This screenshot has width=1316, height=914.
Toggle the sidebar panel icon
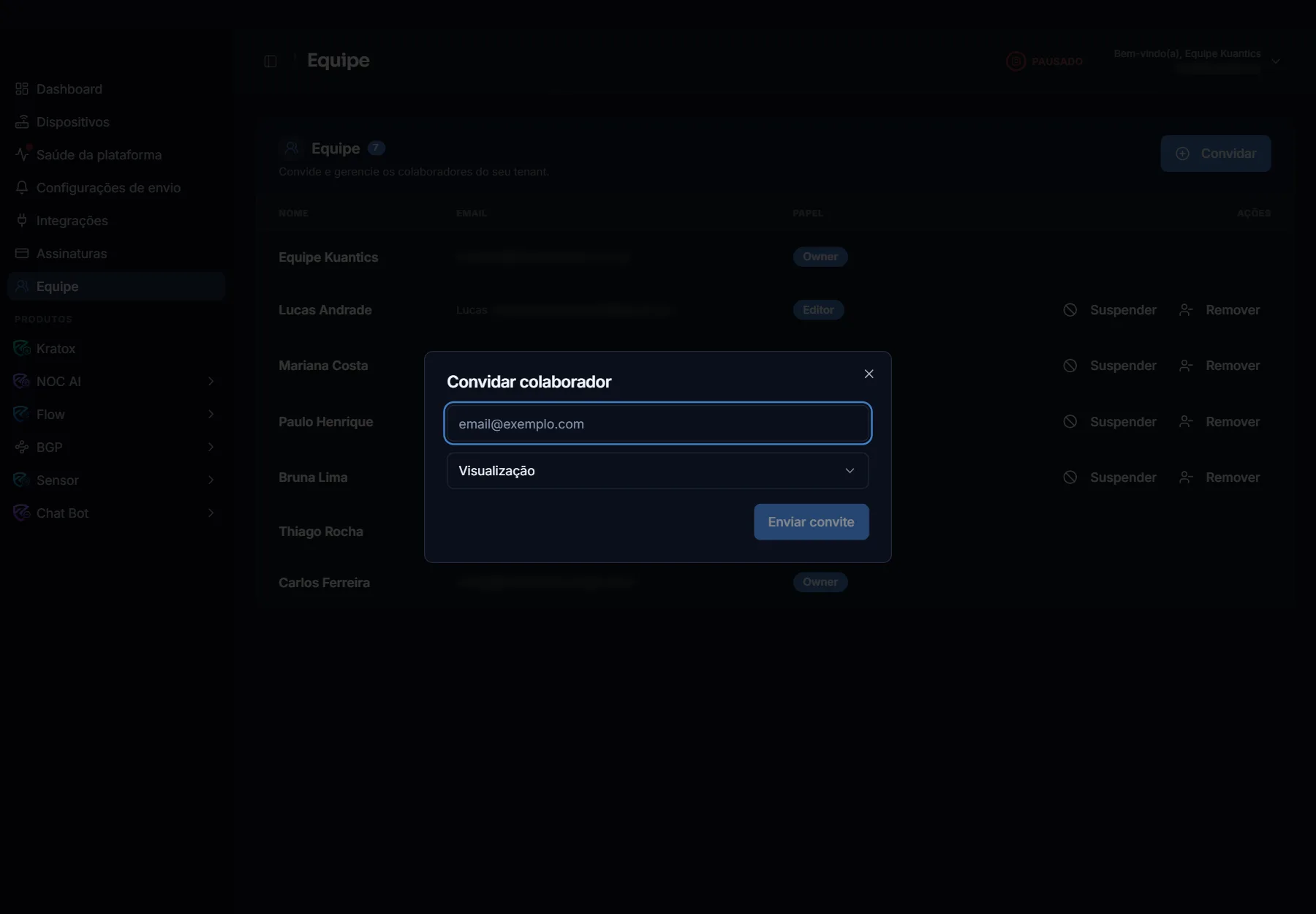click(271, 61)
